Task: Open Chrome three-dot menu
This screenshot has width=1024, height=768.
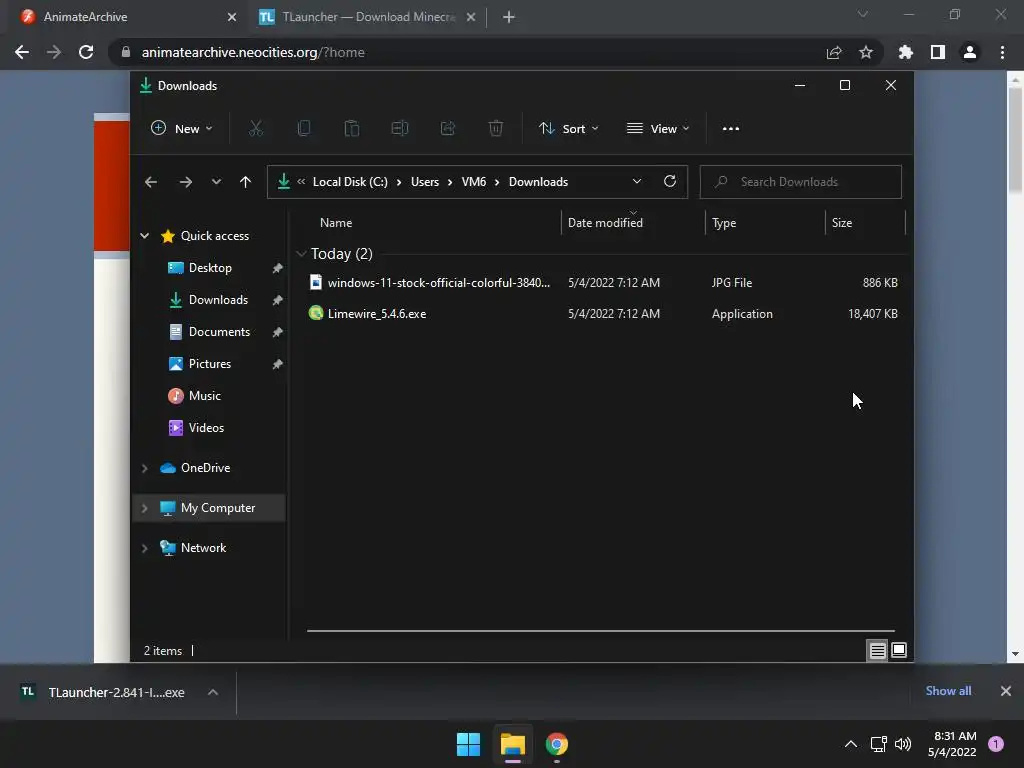Action: (x=1002, y=52)
